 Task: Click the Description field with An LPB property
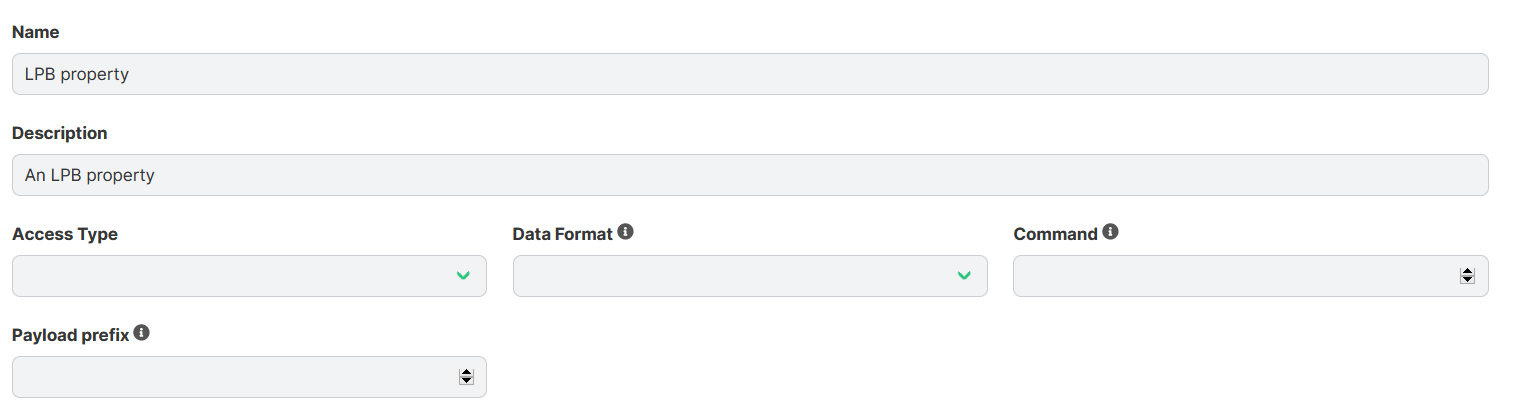[750, 175]
